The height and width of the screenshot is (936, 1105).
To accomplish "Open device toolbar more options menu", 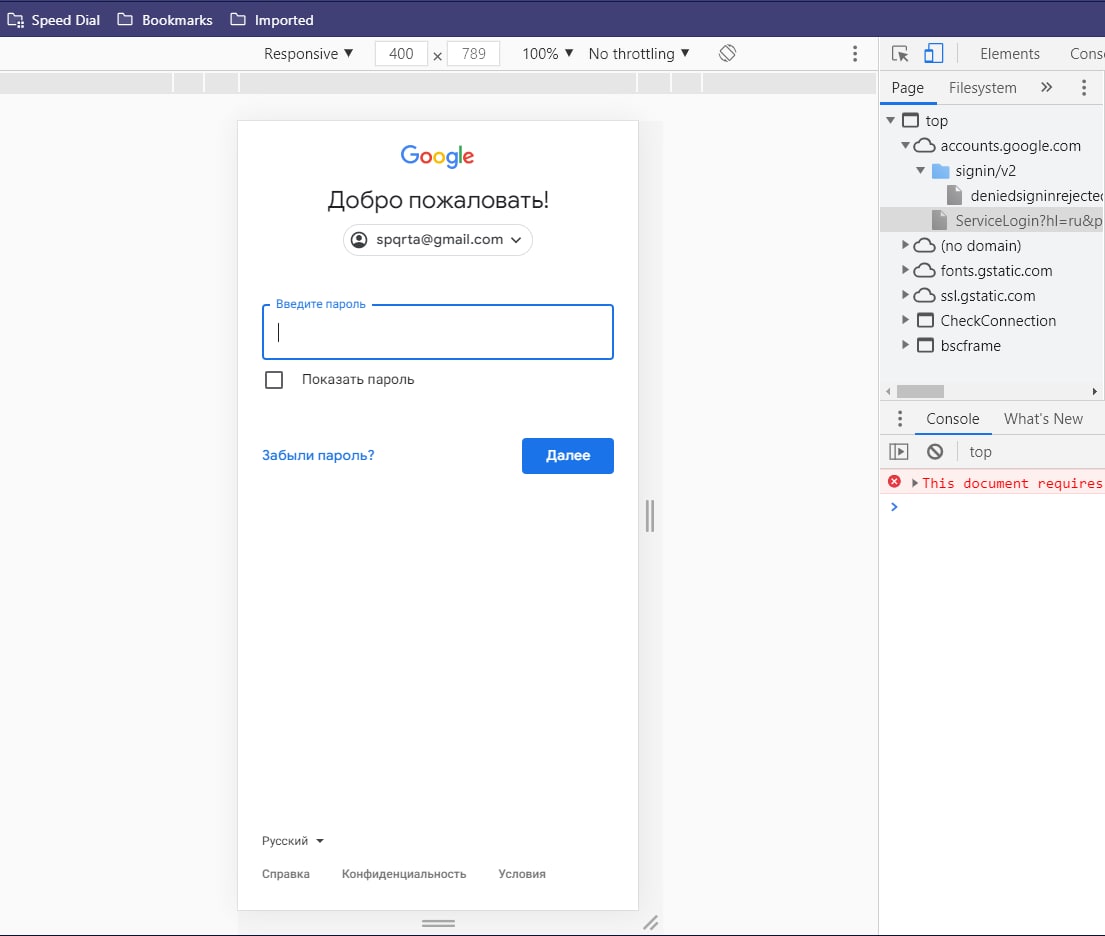I will click(855, 54).
